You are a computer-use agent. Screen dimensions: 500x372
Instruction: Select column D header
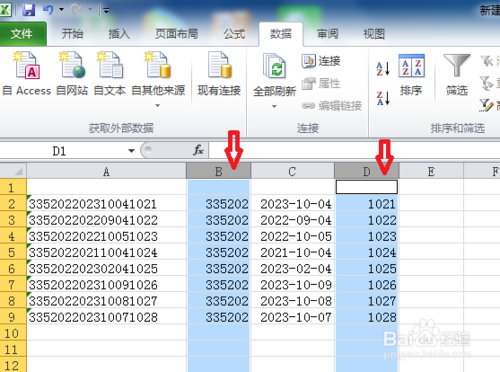click(x=367, y=171)
